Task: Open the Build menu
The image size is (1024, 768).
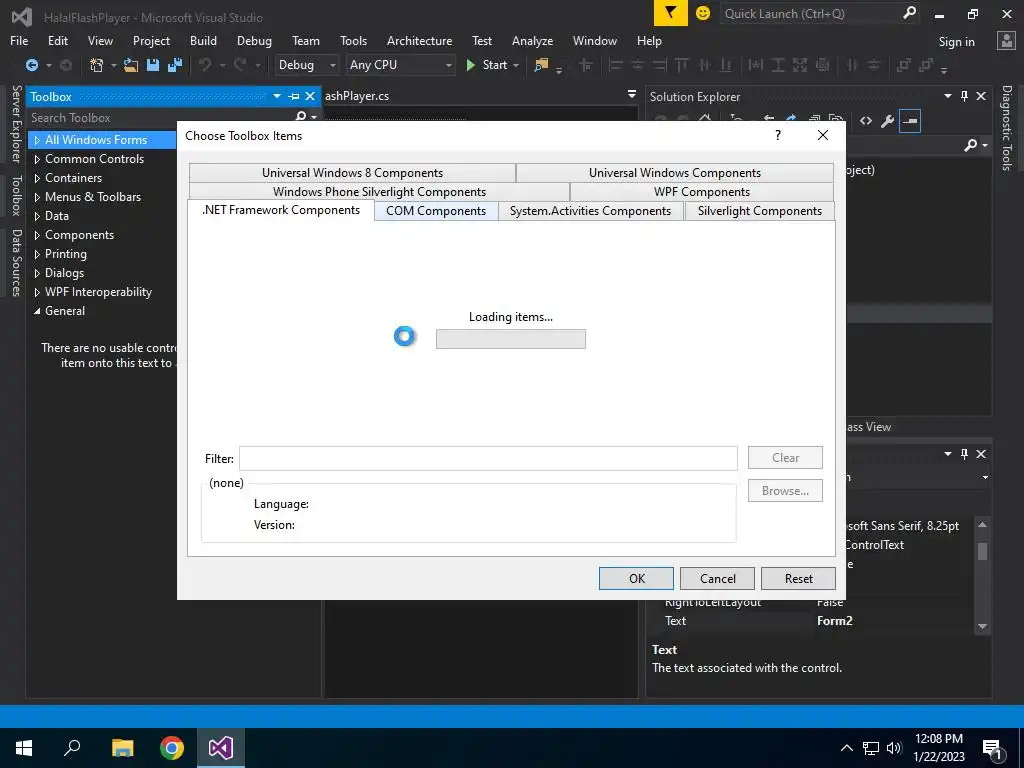Action: click(203, 40)
